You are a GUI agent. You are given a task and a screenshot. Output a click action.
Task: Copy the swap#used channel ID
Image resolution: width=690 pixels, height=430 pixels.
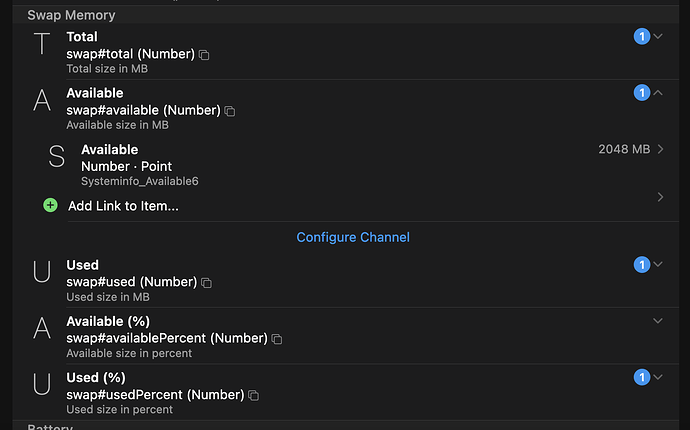207,283
